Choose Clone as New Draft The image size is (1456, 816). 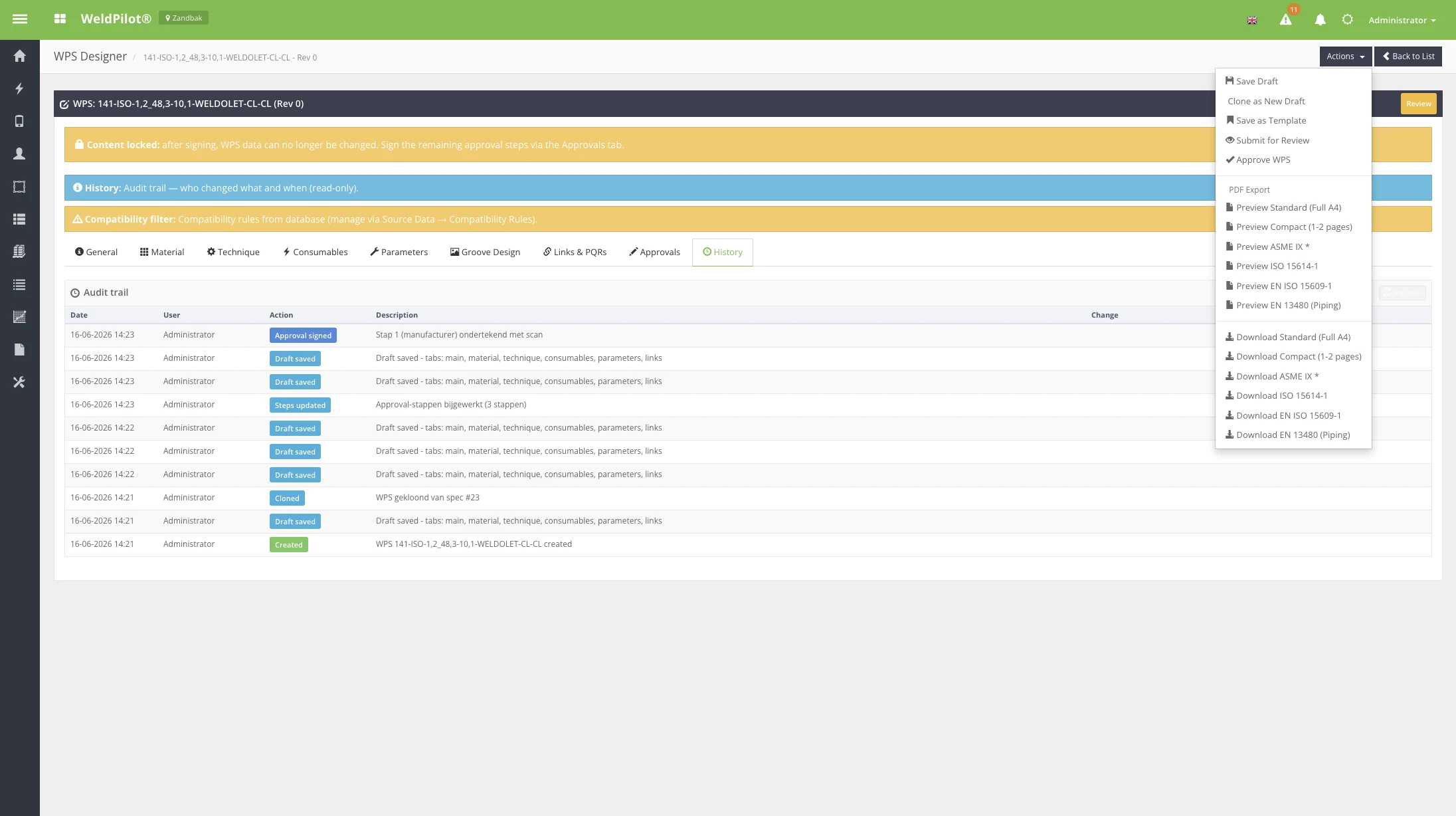[1293, 101]
